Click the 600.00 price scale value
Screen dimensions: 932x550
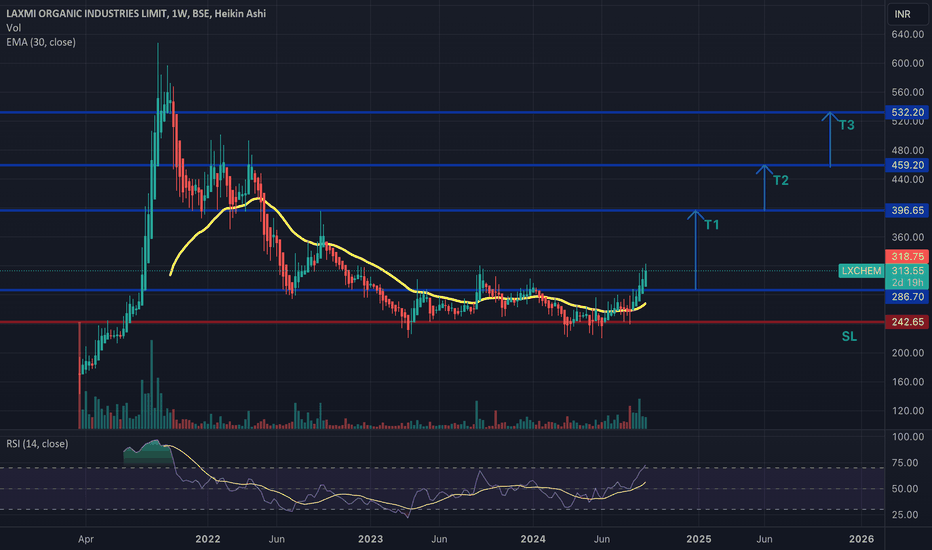pyautogui.click(x=907, y=63)
